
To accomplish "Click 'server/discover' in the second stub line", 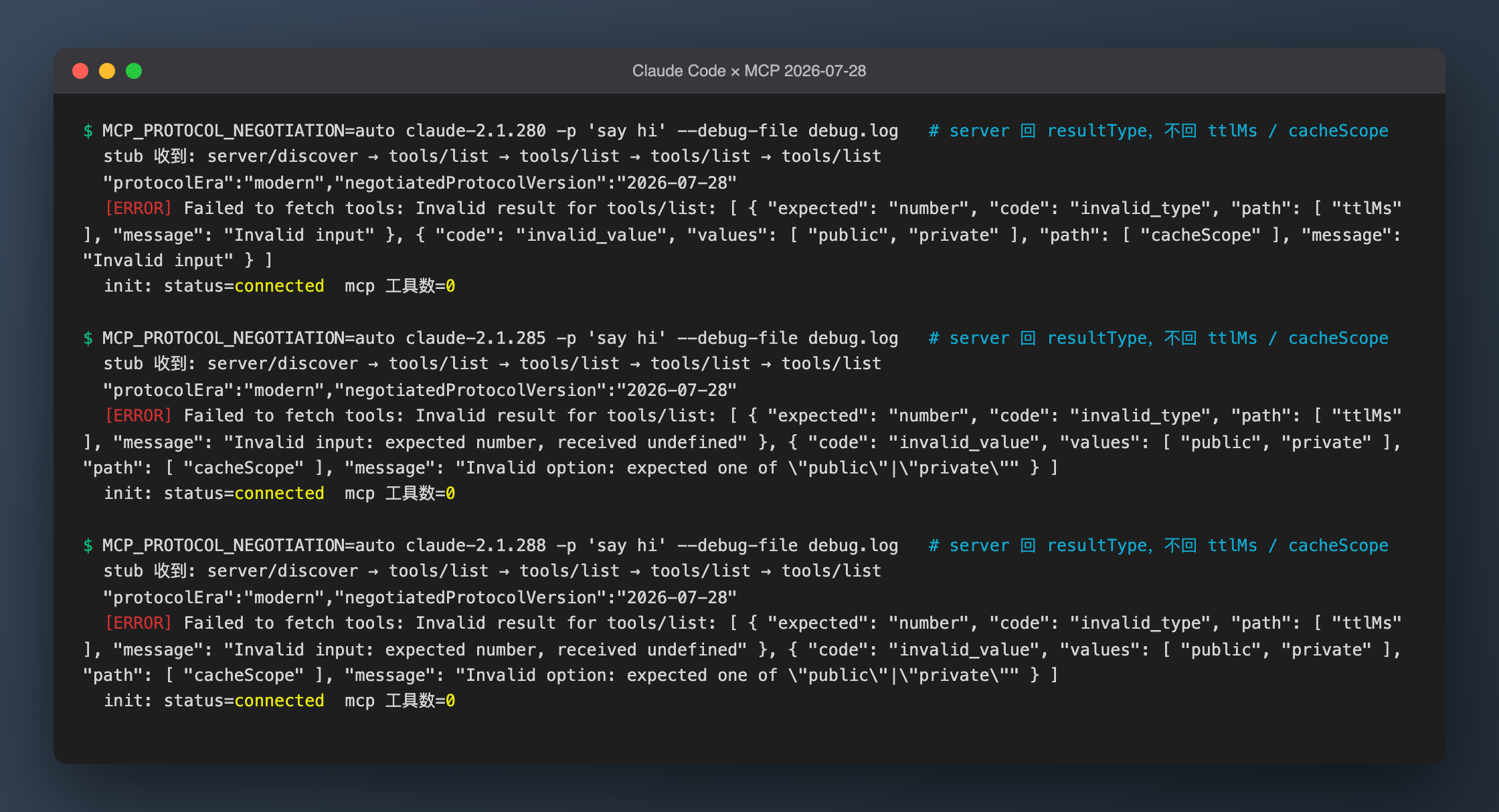I will [283, 363].
